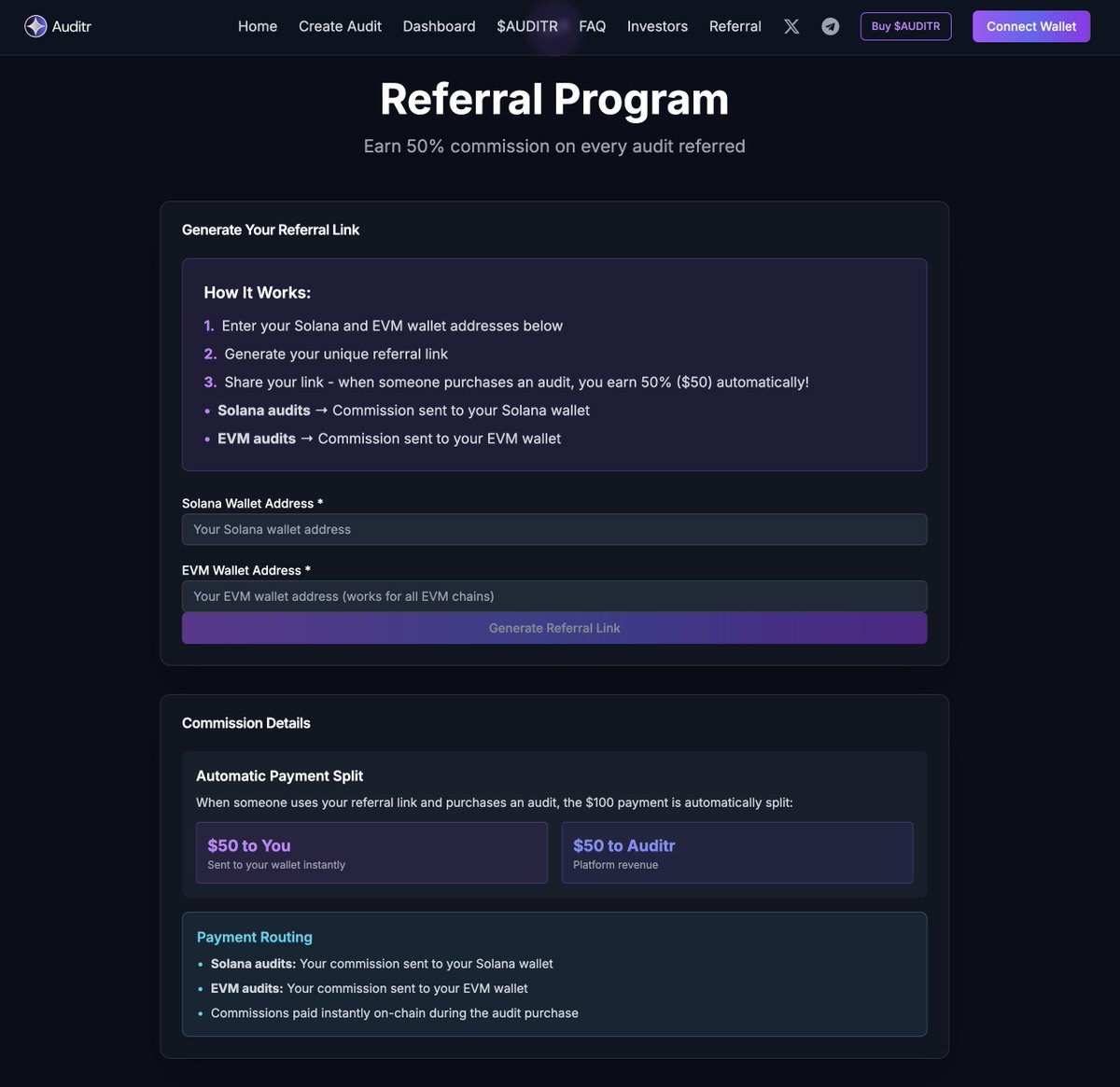Click 'Solana audits: Your commission sent' routing line
Viewport: 1120px width, 1087px height.
(382, 964)
